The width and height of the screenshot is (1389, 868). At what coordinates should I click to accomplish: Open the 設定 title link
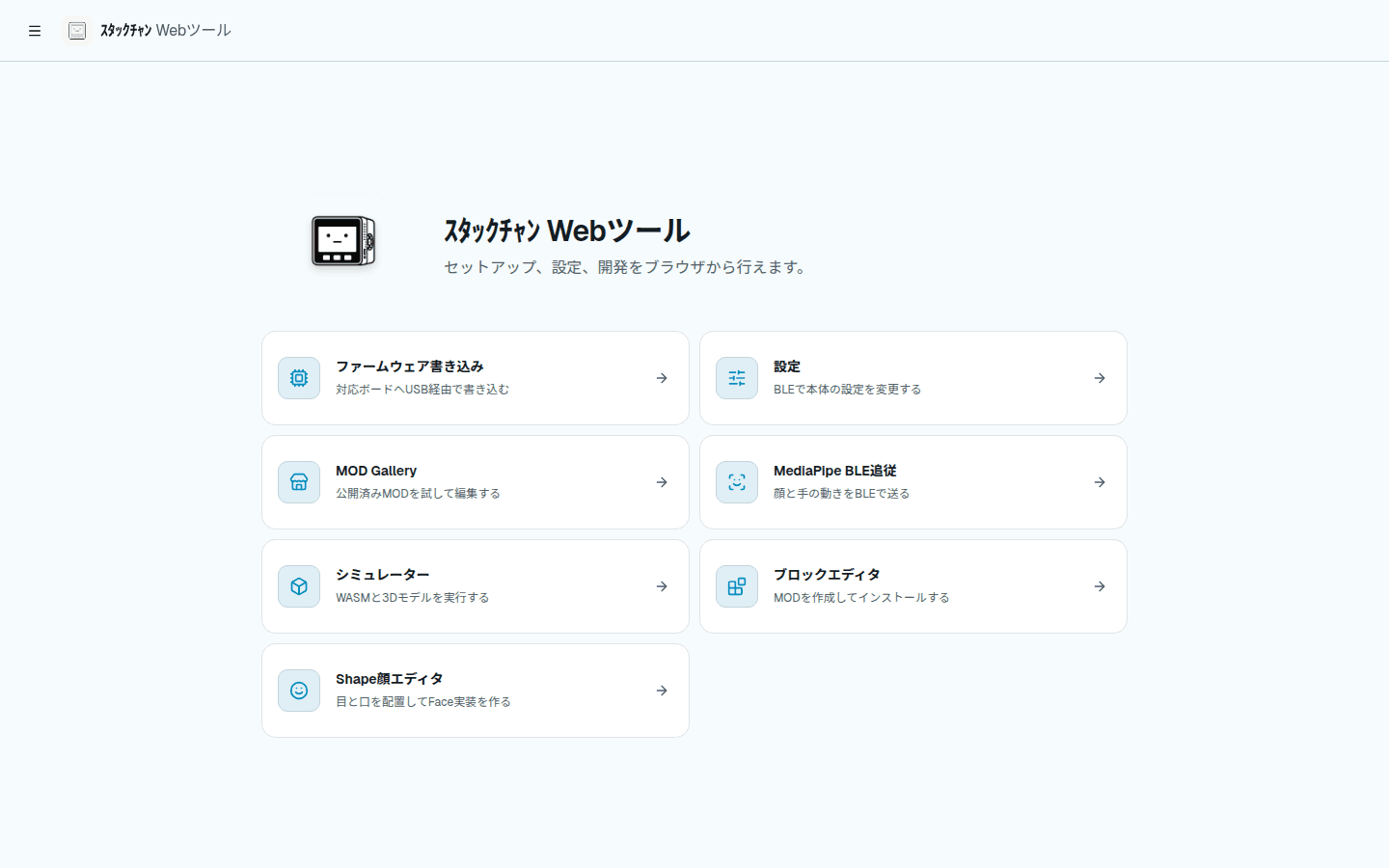(x=787, y=366)
